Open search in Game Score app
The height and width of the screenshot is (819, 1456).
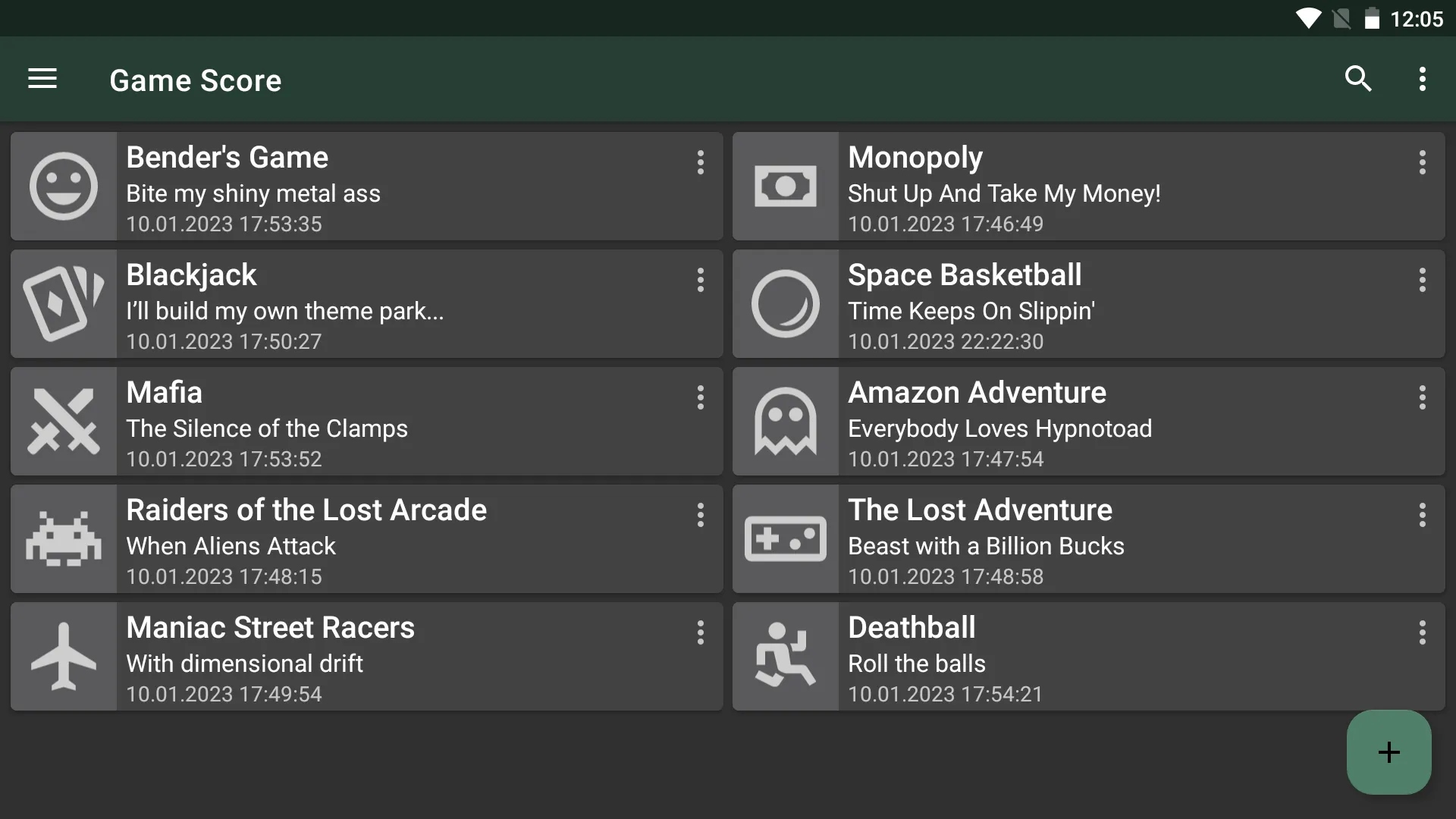pyautogui.click(x=1358, y=79)
